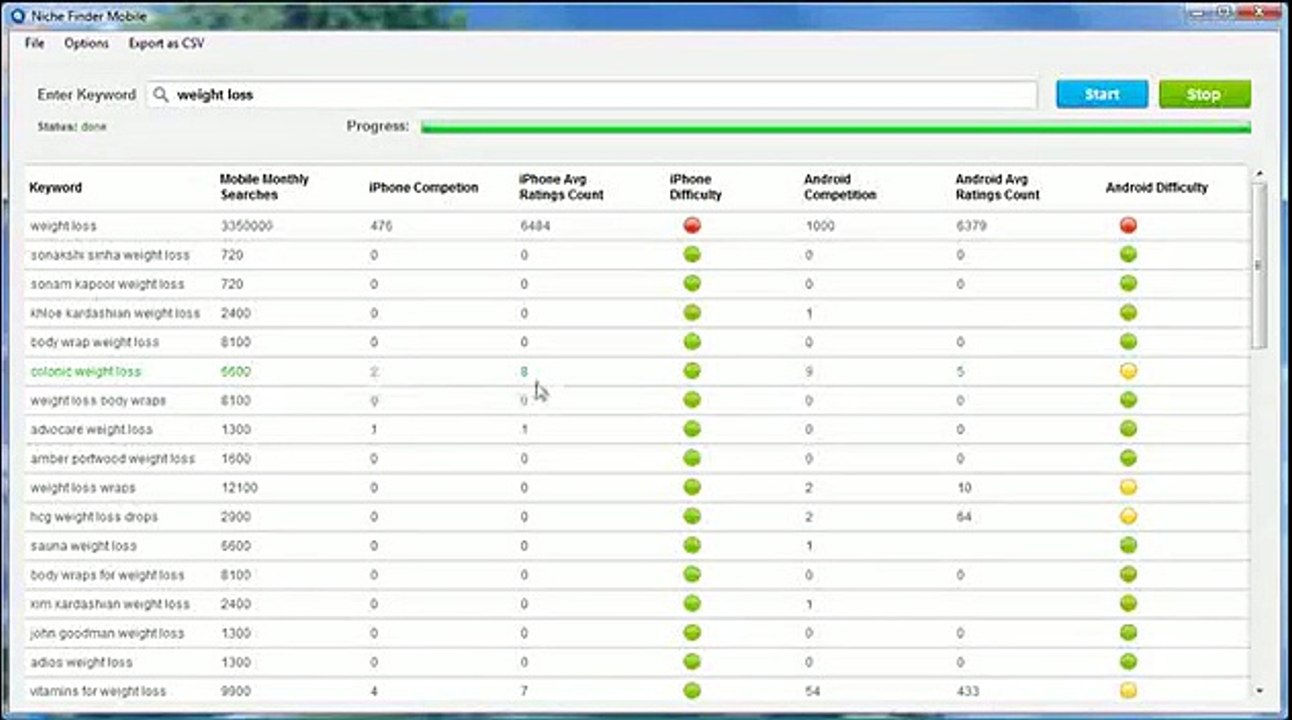This screenshot has height=720, width=1292.
Task: Focus the Enter Keyword search field
Action: (592, 95)
